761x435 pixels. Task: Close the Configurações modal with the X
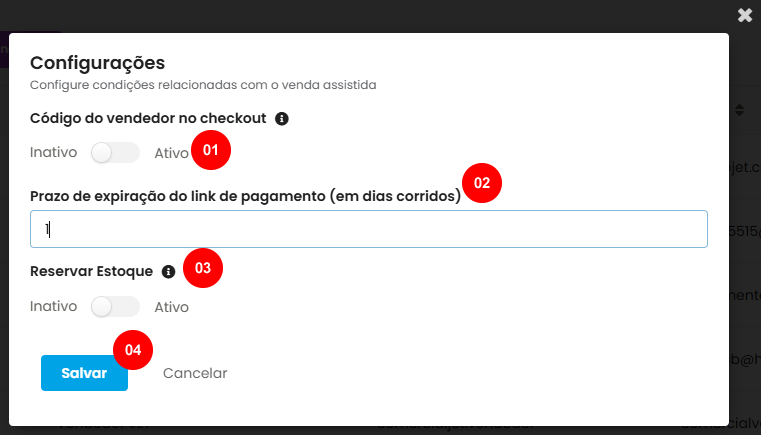coord(744,15)
